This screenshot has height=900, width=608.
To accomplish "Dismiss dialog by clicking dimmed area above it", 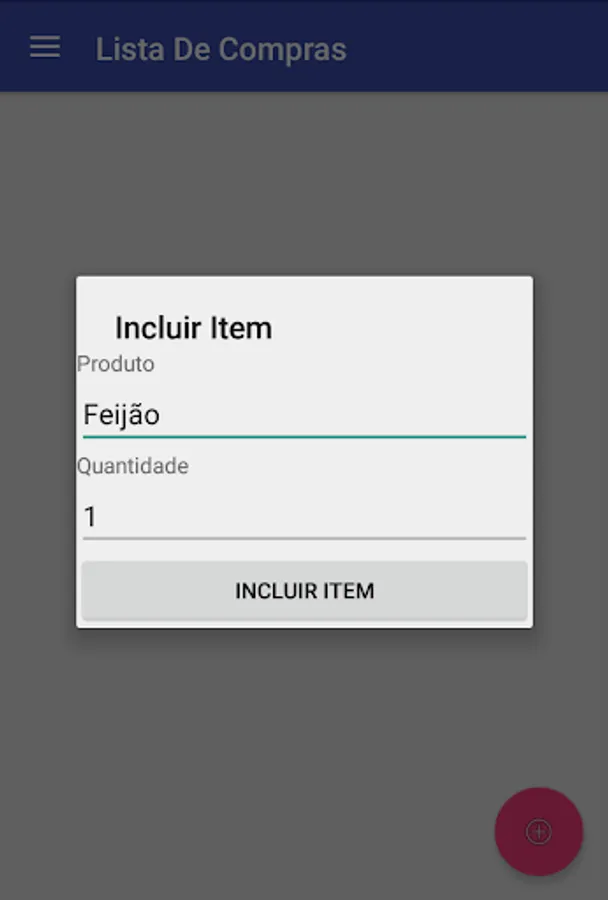I will [x=304, y=184].
